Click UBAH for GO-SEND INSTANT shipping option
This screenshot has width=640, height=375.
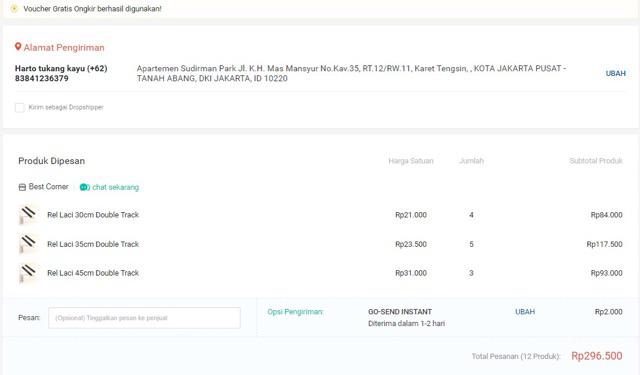pos(525,312)
